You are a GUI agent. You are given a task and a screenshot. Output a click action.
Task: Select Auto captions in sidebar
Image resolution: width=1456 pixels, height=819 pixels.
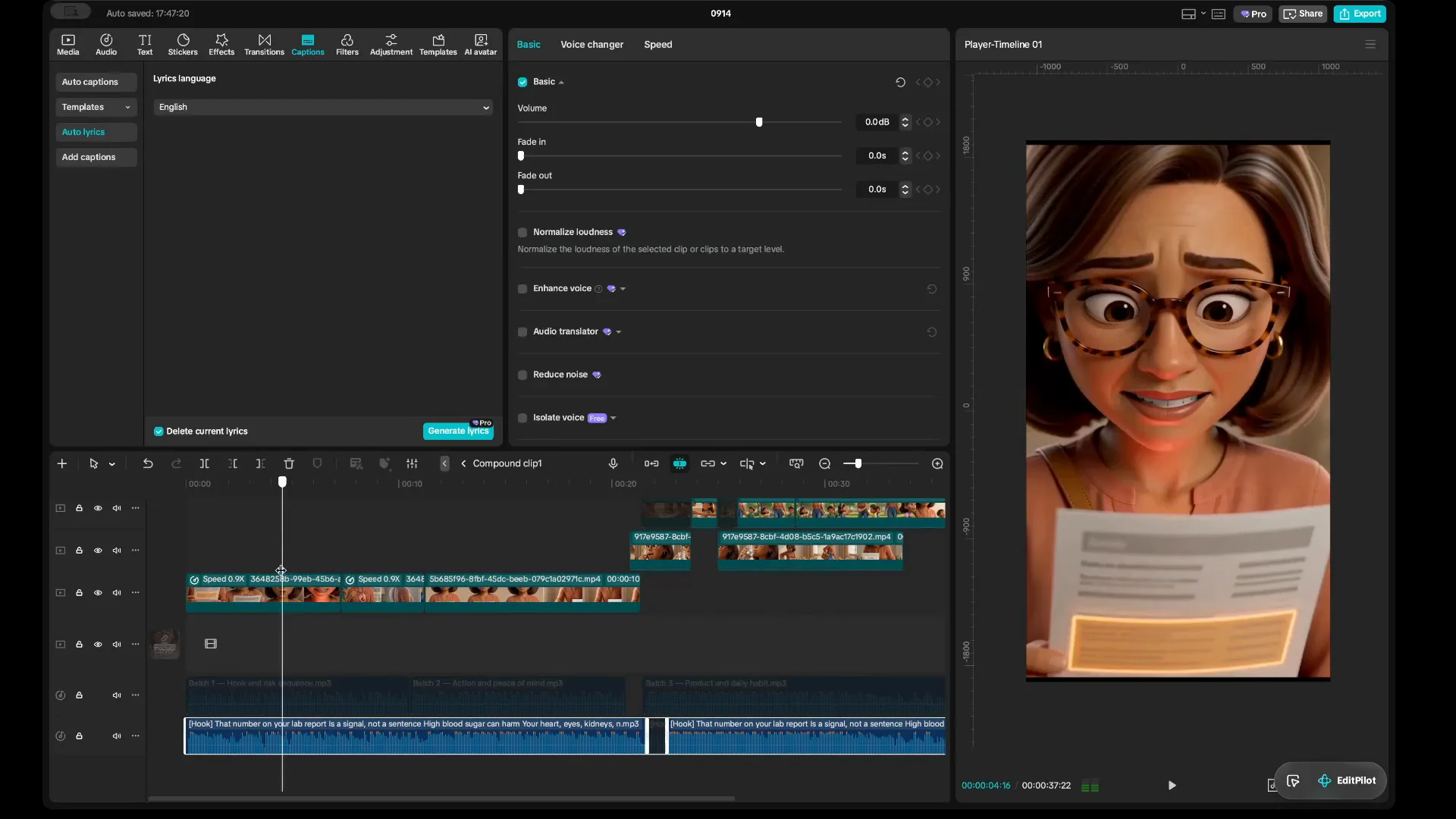point(96,82)
